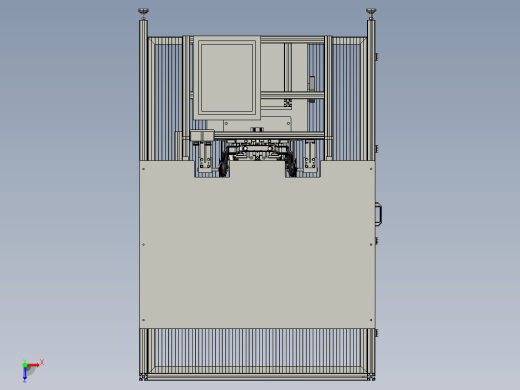Select the display screen in the upper frame
The width and height of the screenshot is (520, 390).
point(227,78)
